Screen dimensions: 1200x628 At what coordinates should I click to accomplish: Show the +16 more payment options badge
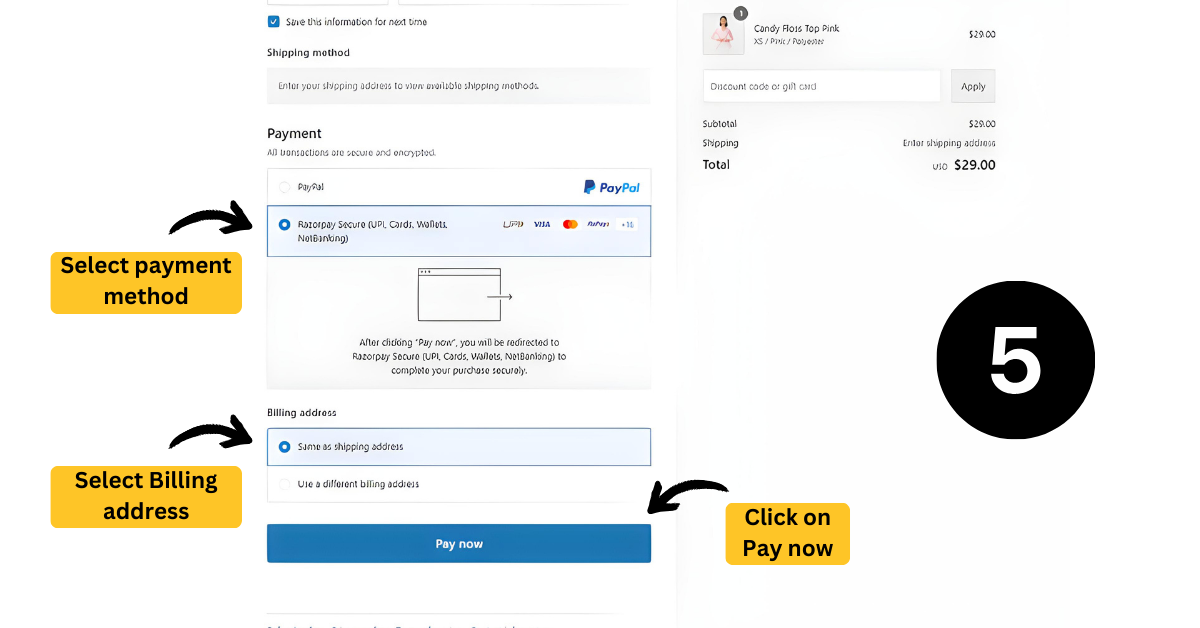627,224
